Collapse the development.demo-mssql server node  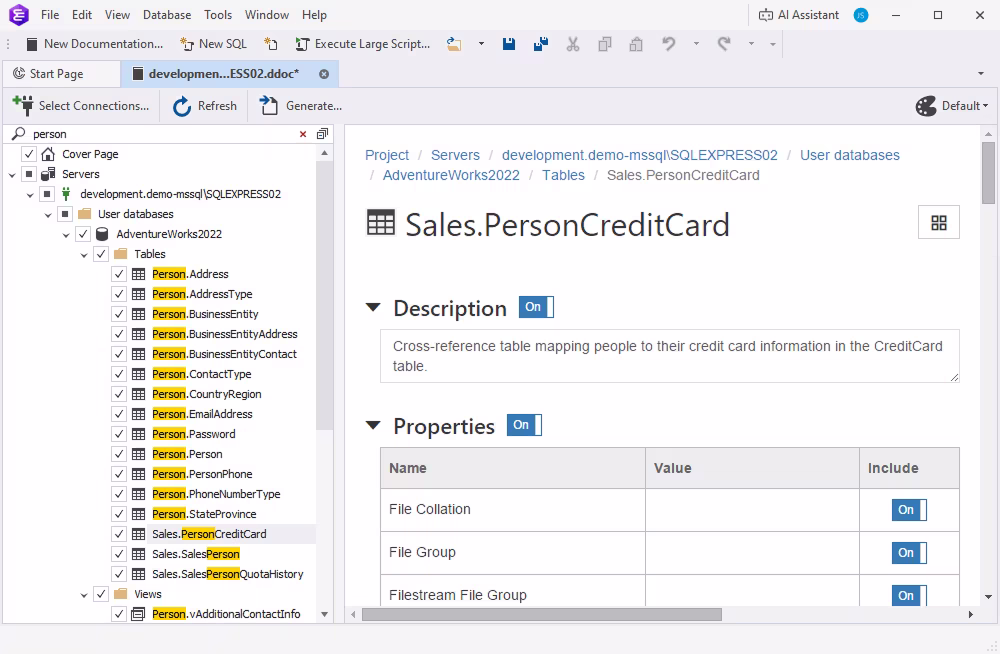[30, 195]
